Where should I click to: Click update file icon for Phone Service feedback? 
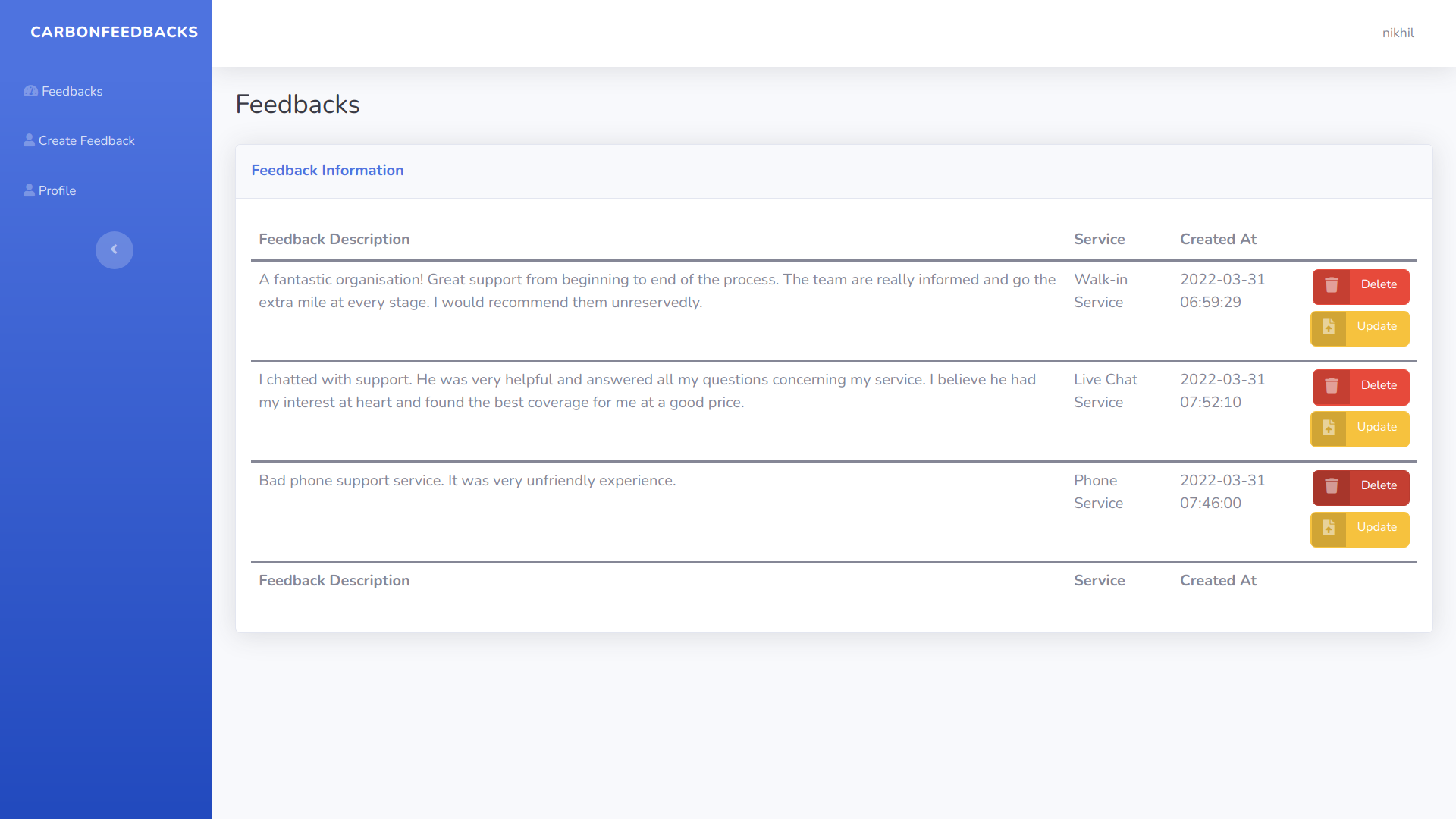tap(1329, 528)
